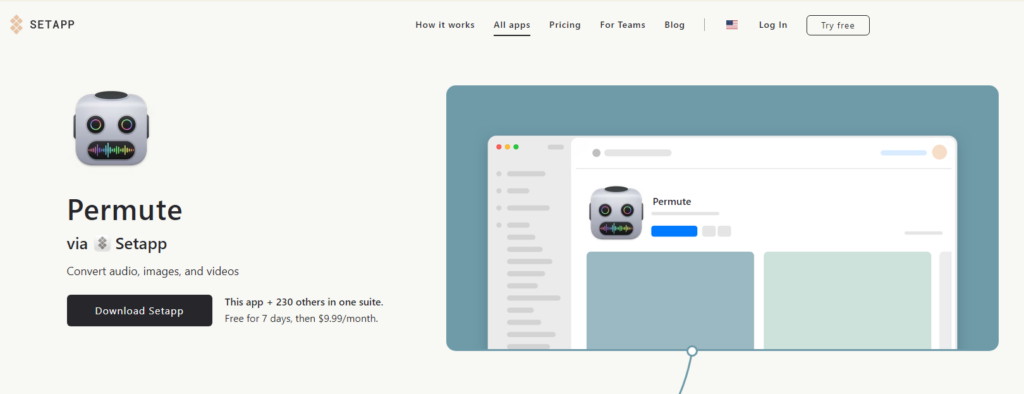Click the Try free button
1024x394 pixels.
click(x=838, y=25)
